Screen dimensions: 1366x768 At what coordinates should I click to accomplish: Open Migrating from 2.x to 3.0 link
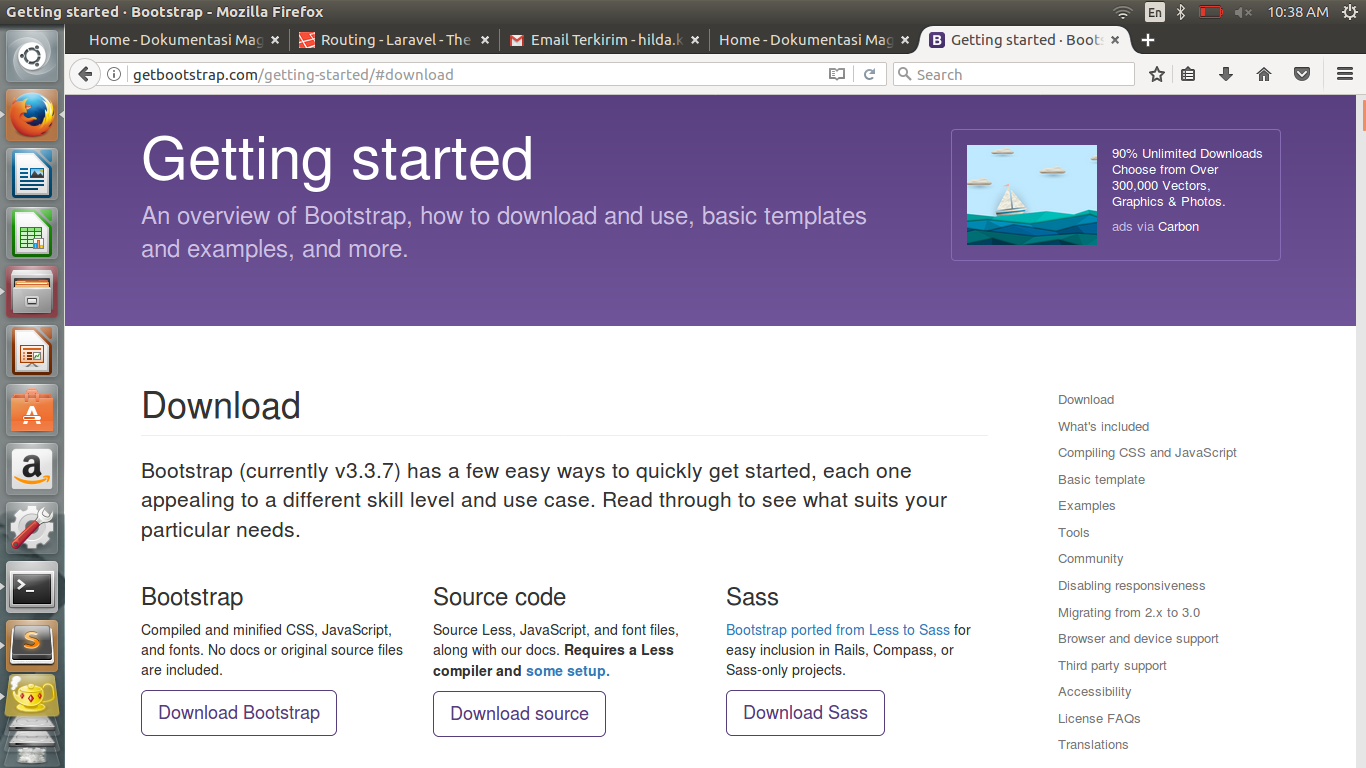click(x=1129, y=613)
